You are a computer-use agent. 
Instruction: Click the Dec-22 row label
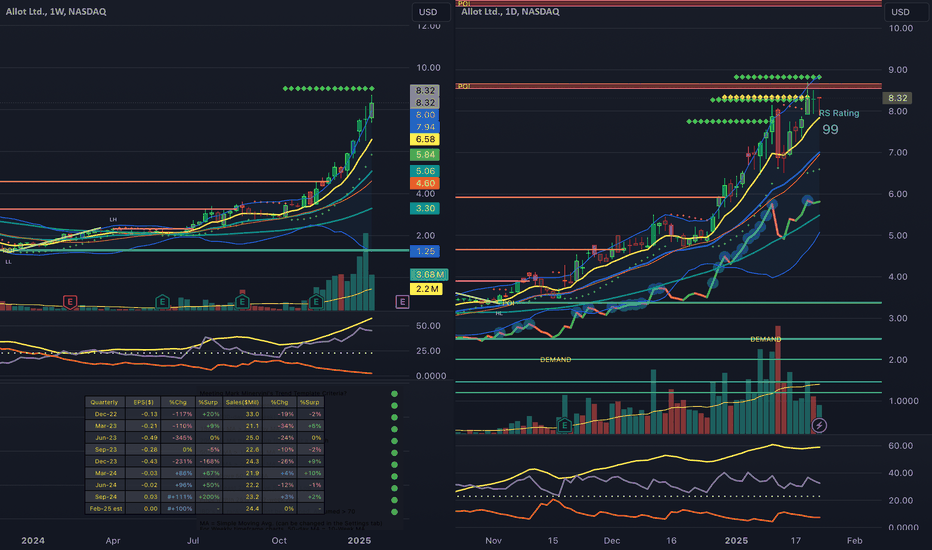coord(105,414)
